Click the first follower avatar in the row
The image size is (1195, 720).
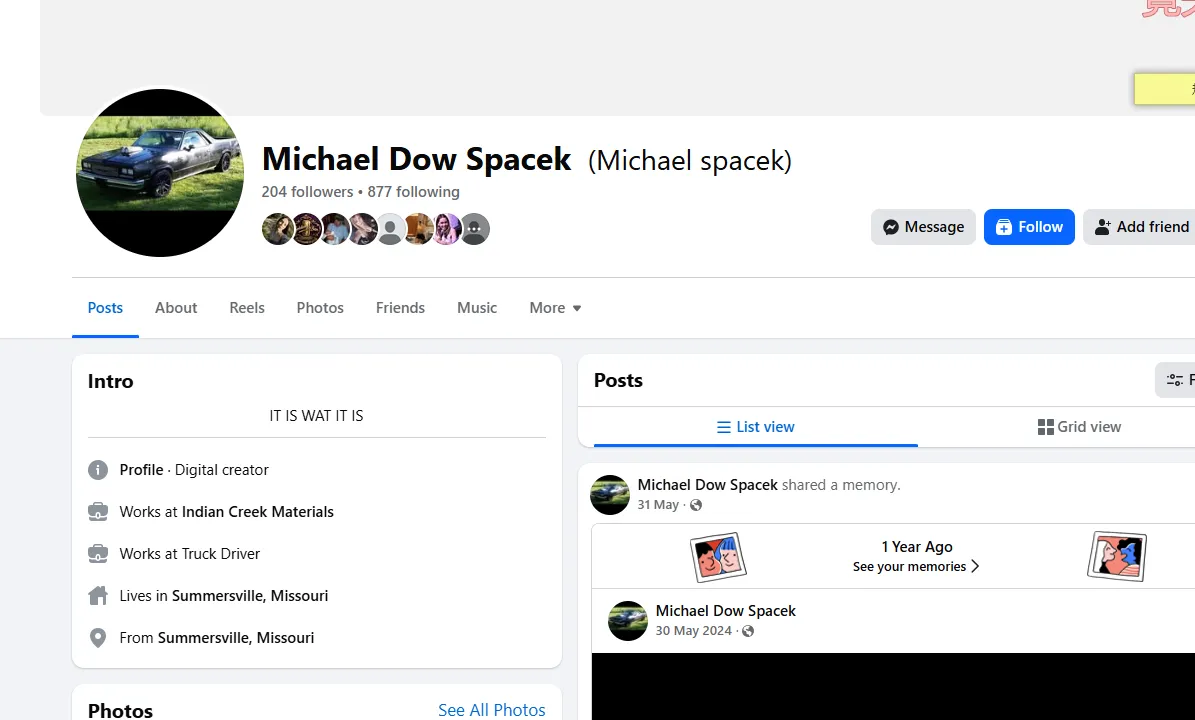[x=277, y=229]
